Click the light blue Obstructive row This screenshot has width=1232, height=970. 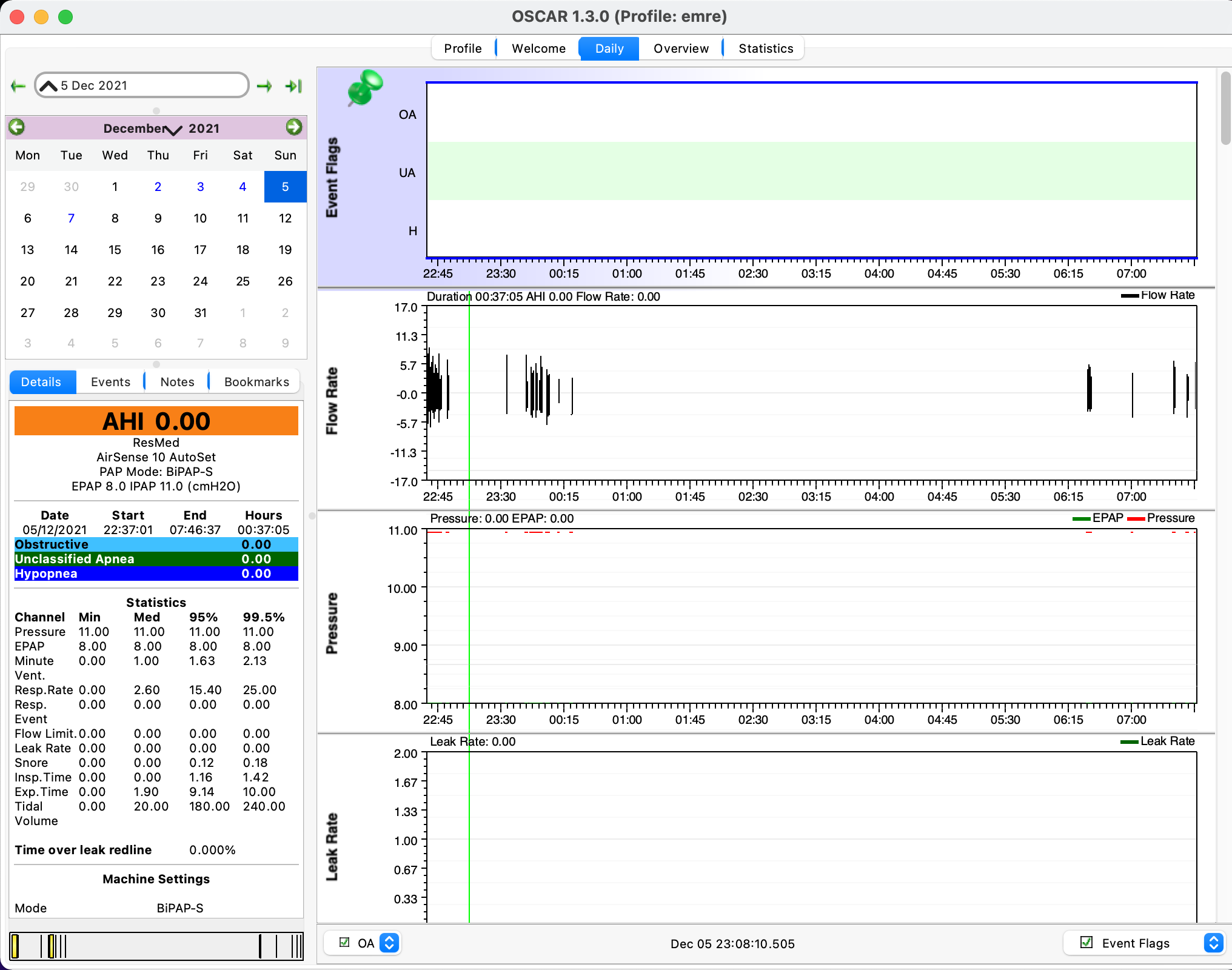pos(156,544)
